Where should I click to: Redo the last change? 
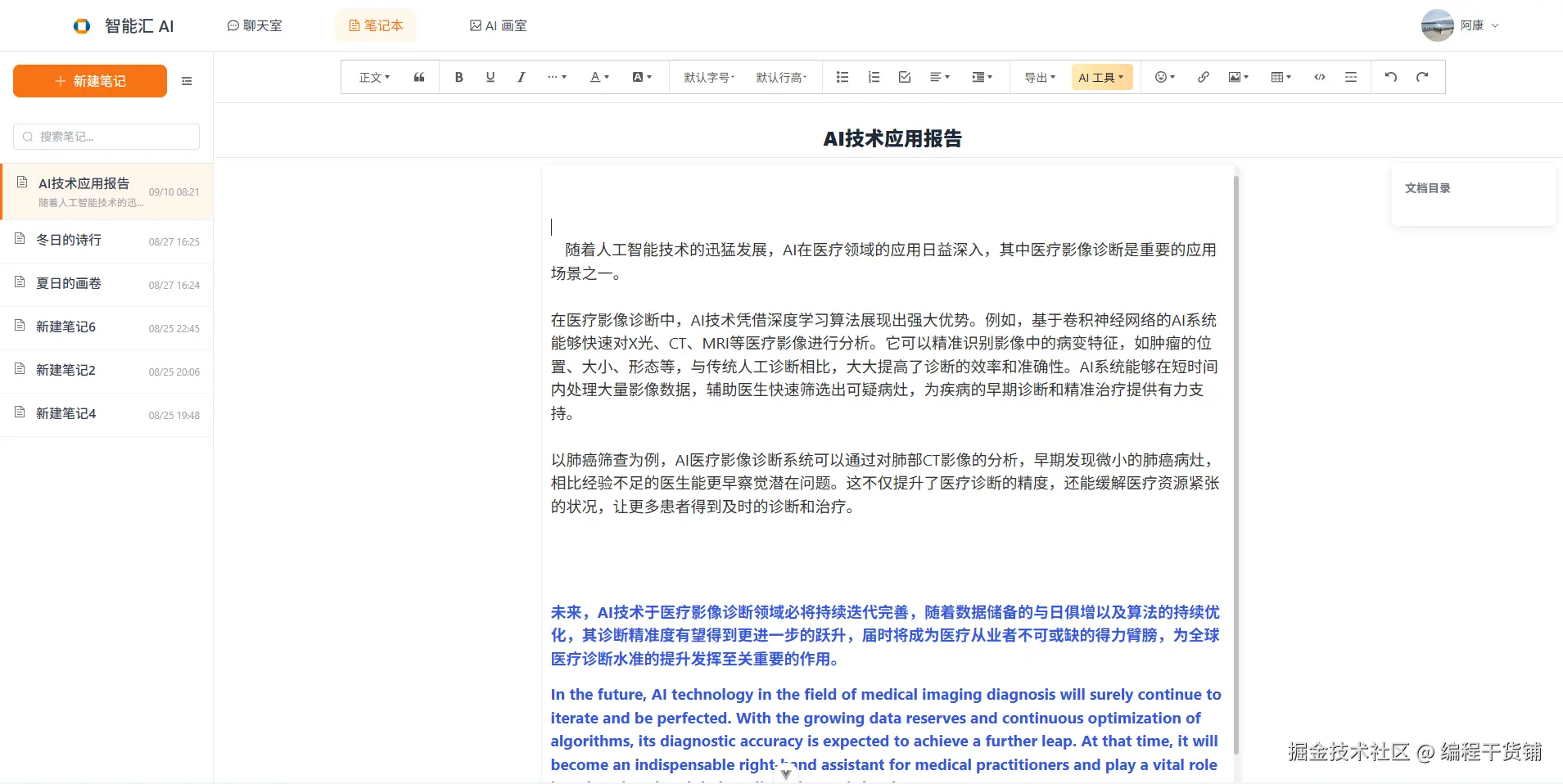tap(1422, 77)
